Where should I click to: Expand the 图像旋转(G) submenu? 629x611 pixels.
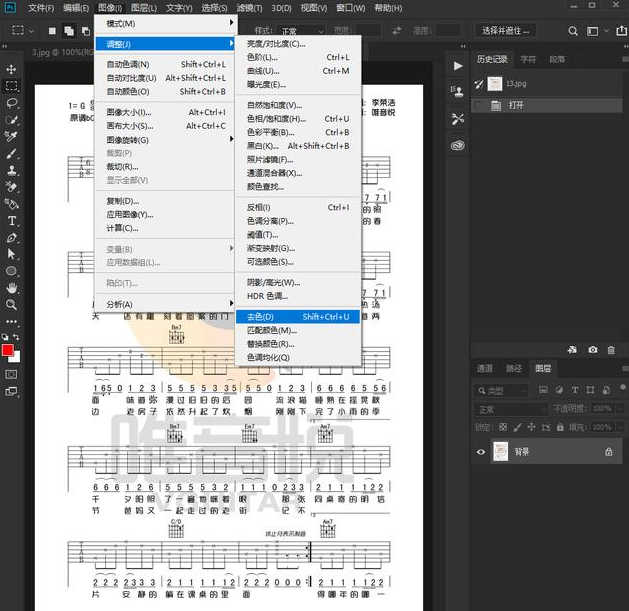click(x=166, y=140)
